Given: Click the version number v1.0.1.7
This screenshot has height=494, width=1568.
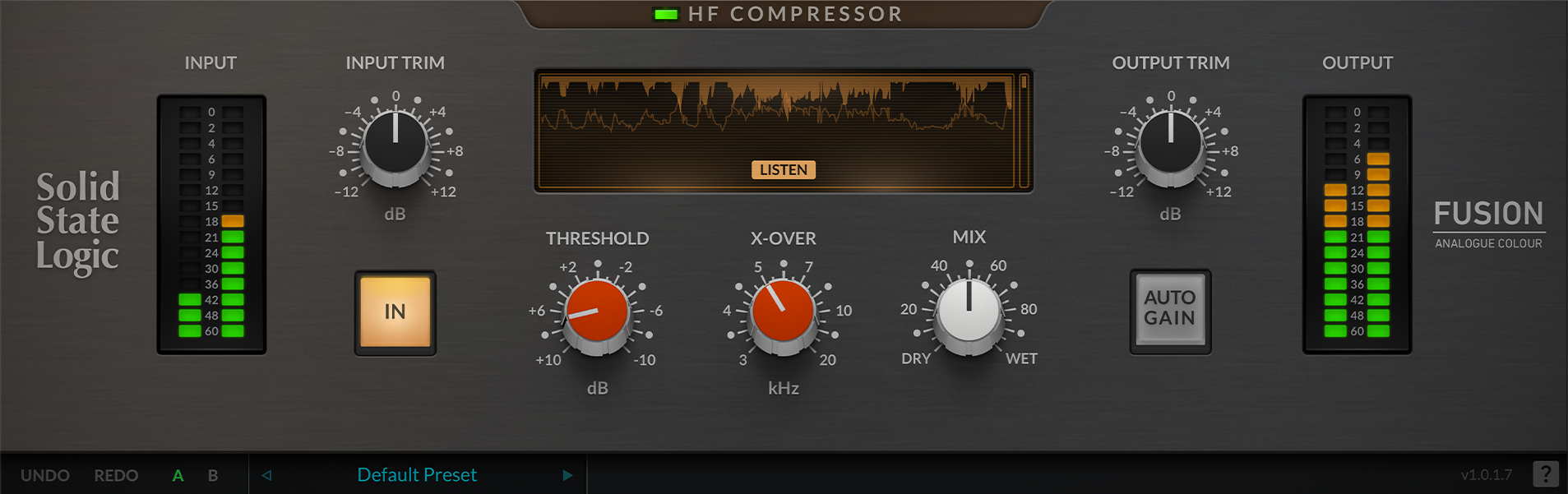Looking at the screenshot, I should 1487,475.
